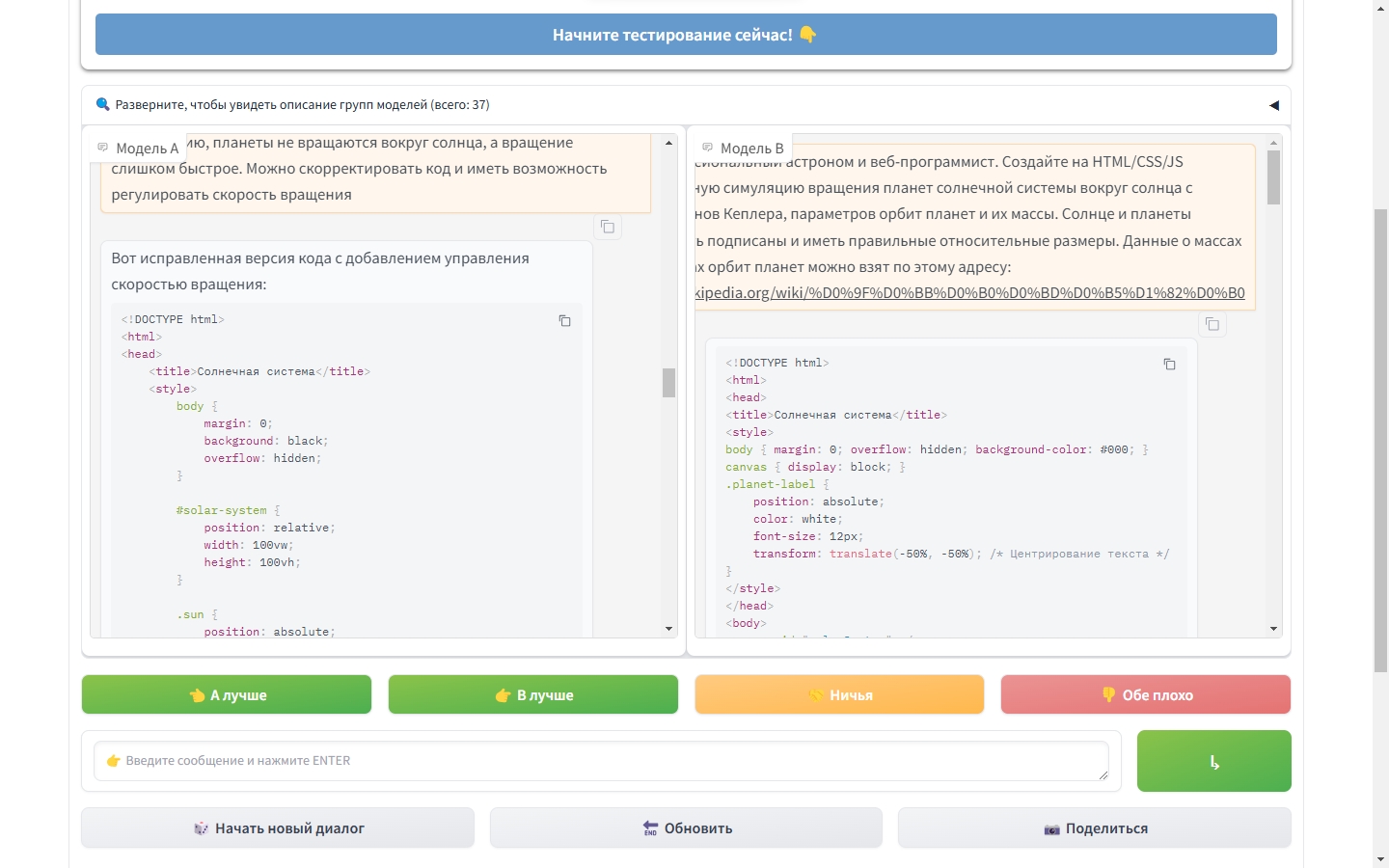Start a new dialog with 'Начать новый диалог'

[278, 828]
